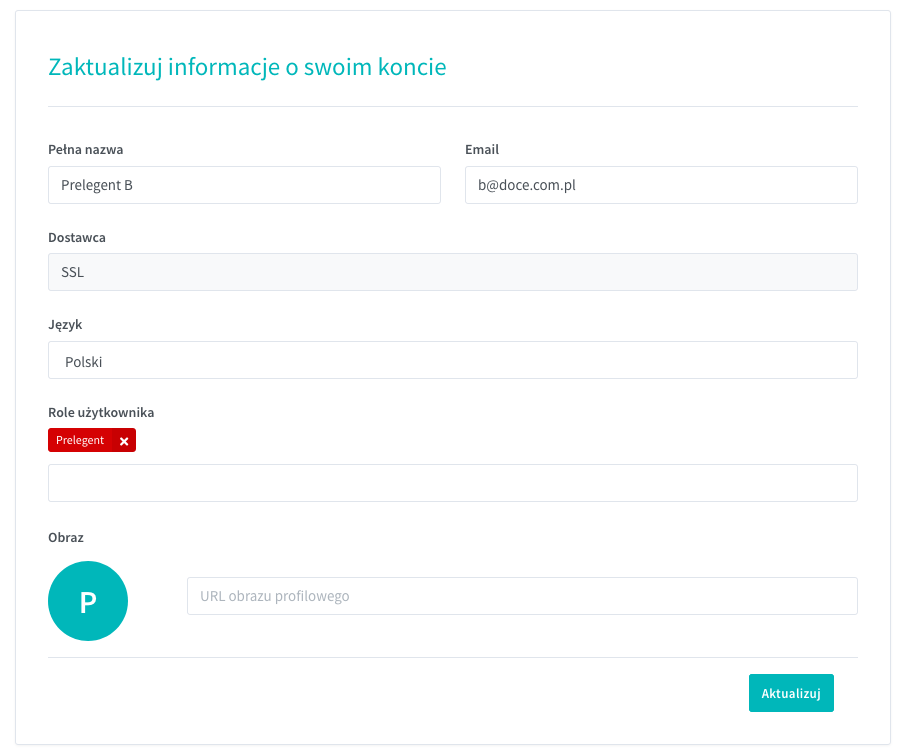The width and height of the screenshot is (907, 753).
Task: Focus the Email input field
Action: coord(660,185)
